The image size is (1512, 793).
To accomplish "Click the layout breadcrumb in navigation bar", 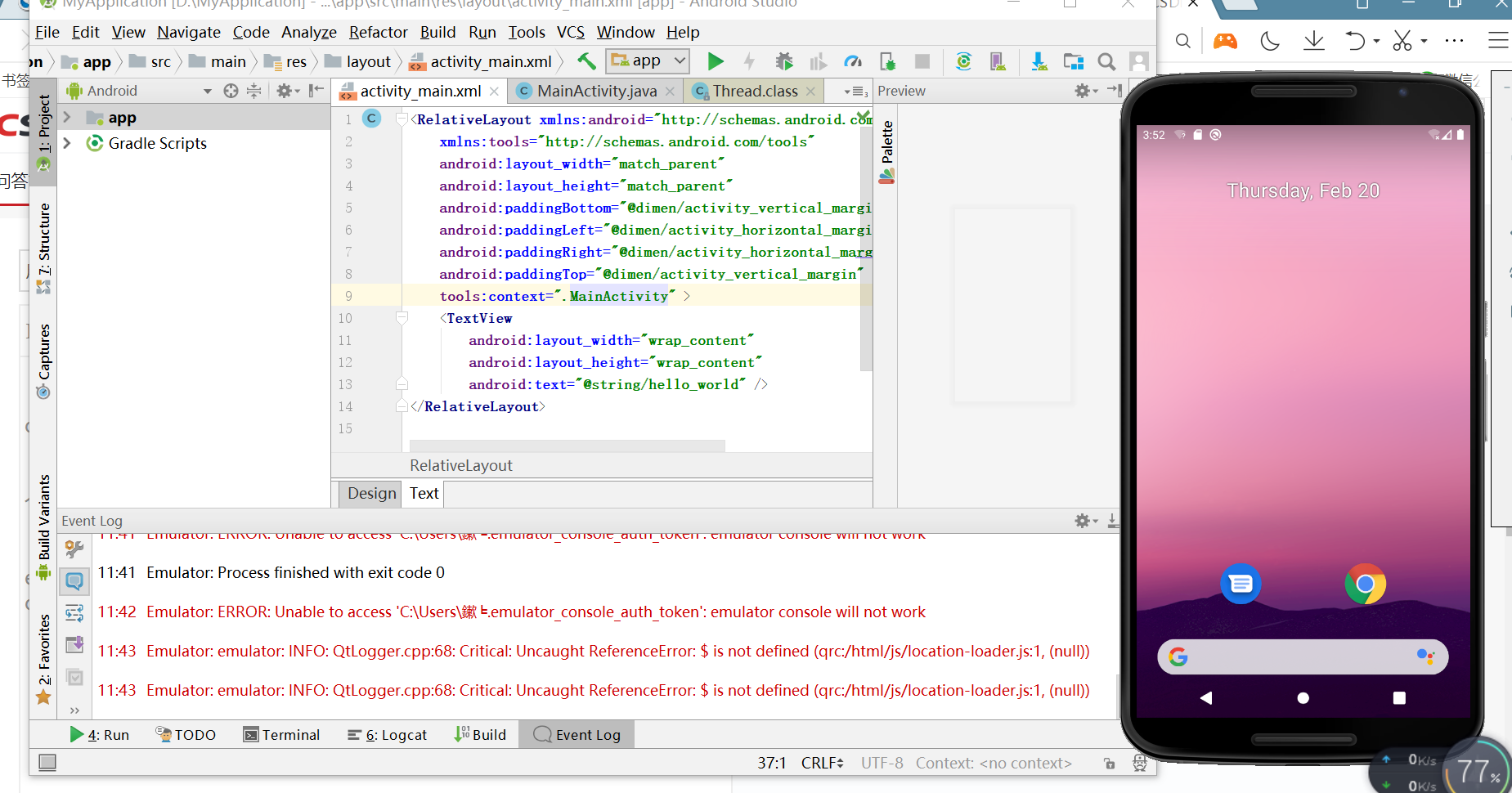I will [358, 61].
